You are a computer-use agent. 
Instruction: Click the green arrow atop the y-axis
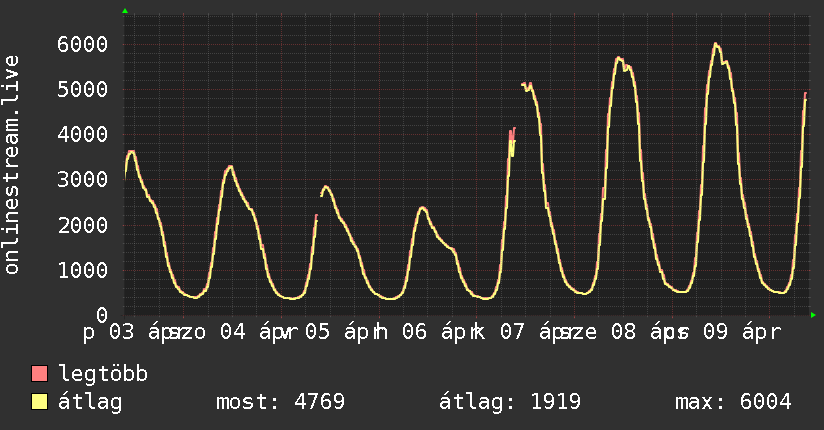tap(125, 11)
